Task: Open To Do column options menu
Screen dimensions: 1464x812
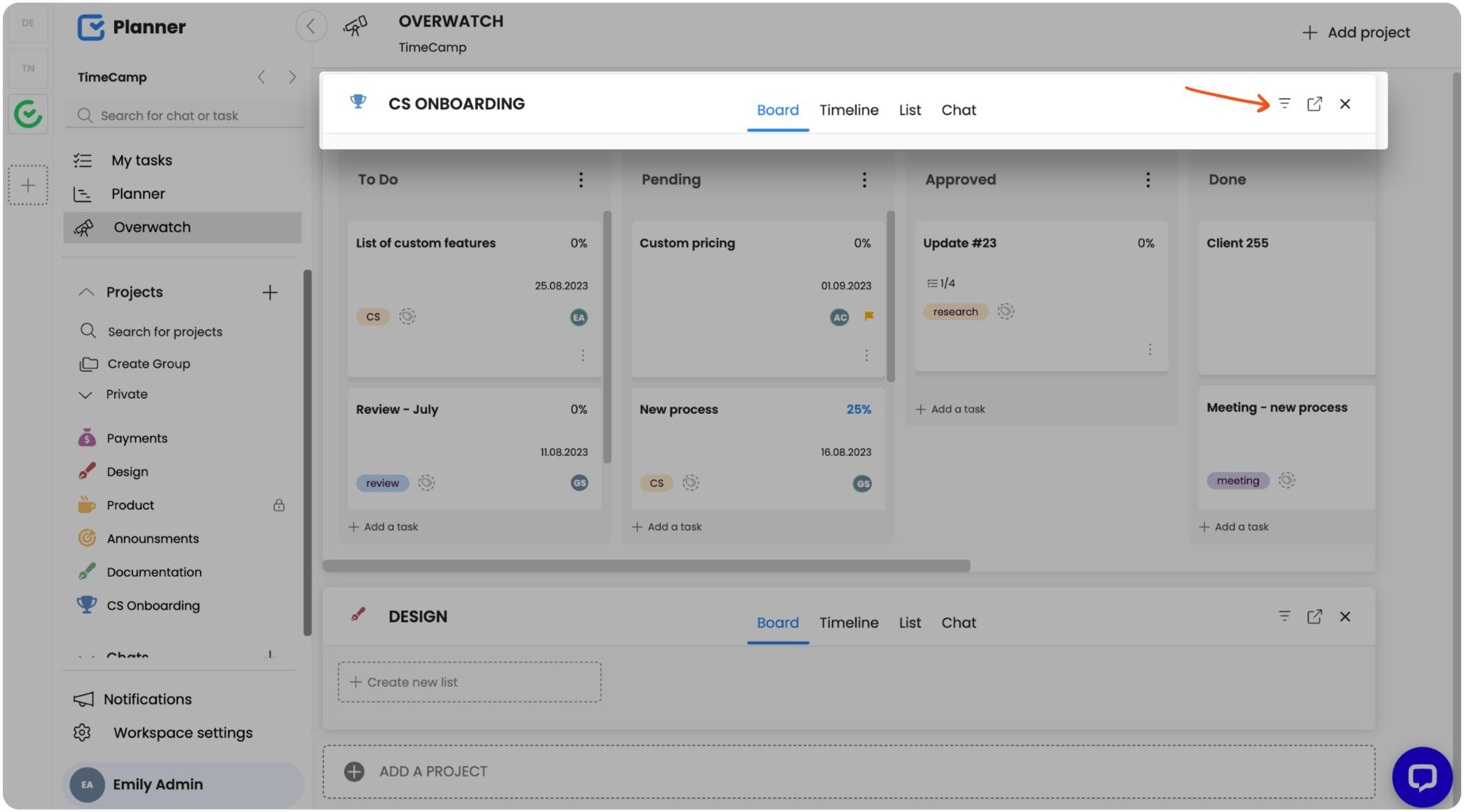Action: click(580, 180)
